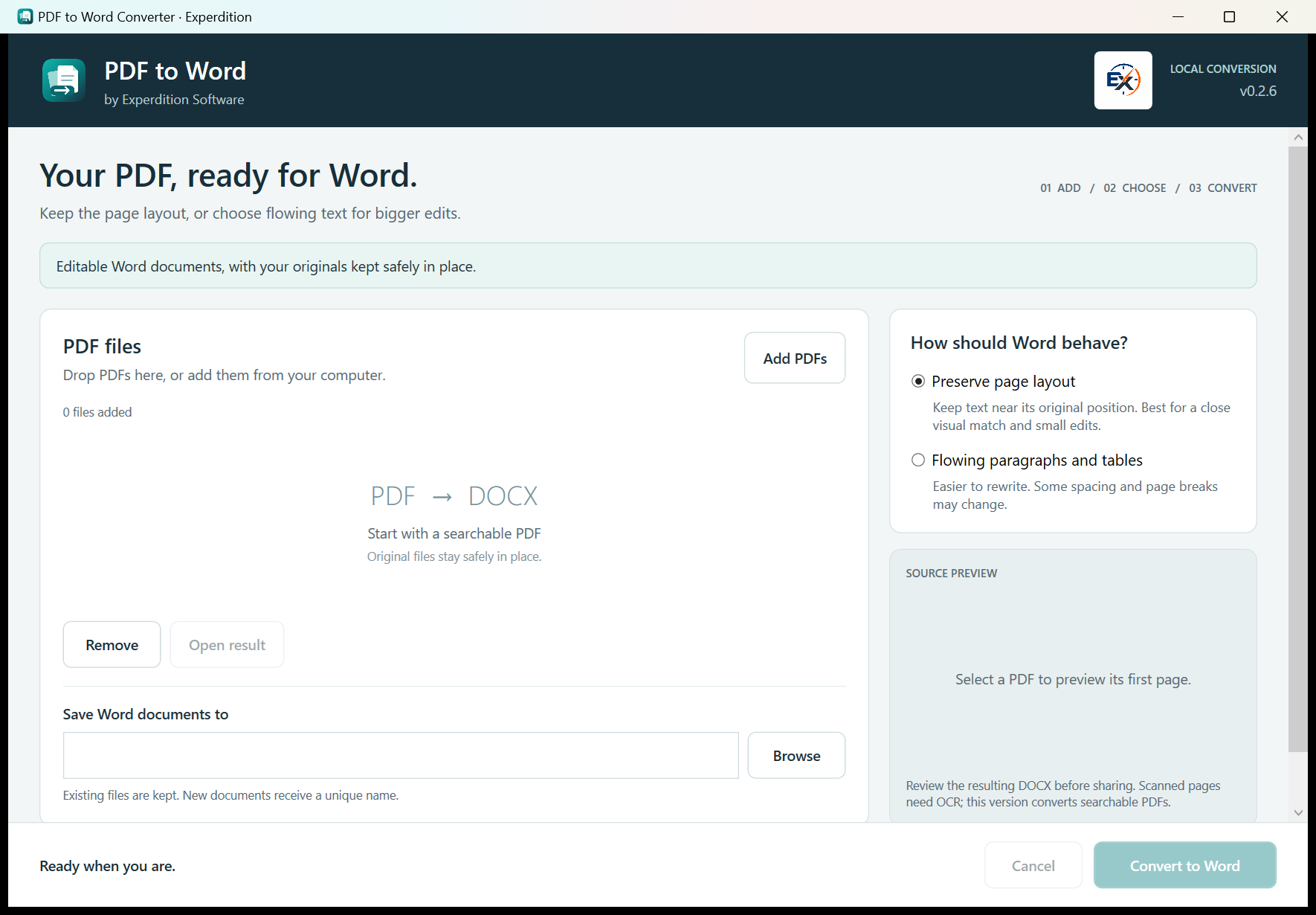Click the 02 CHOOSE step label
The width and height of the screenshot is (1316, 915).
click(x=1135, y=188)
